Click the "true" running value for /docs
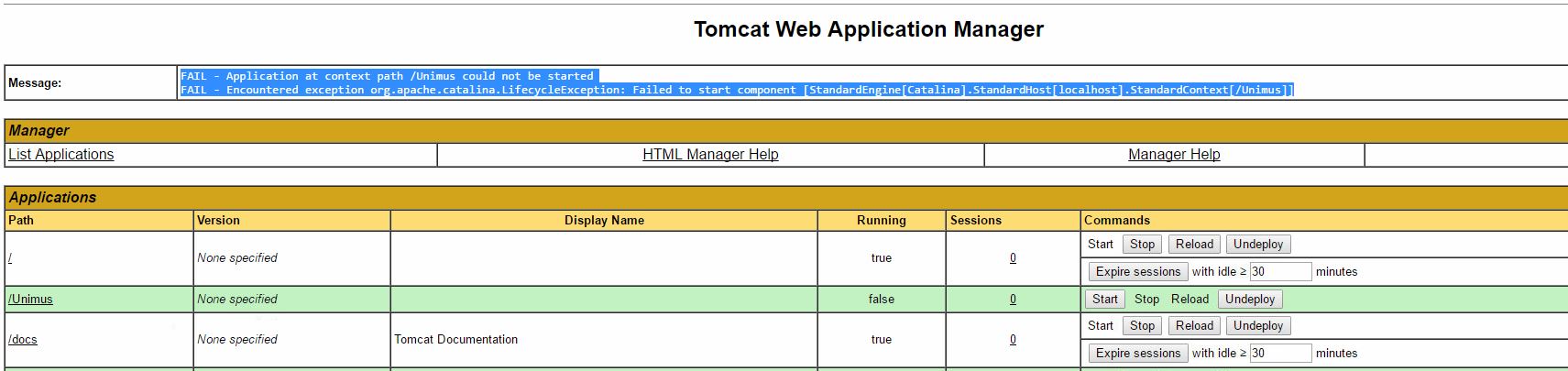1568x371 pixels. pyautogui.click(x=882, y=340)
